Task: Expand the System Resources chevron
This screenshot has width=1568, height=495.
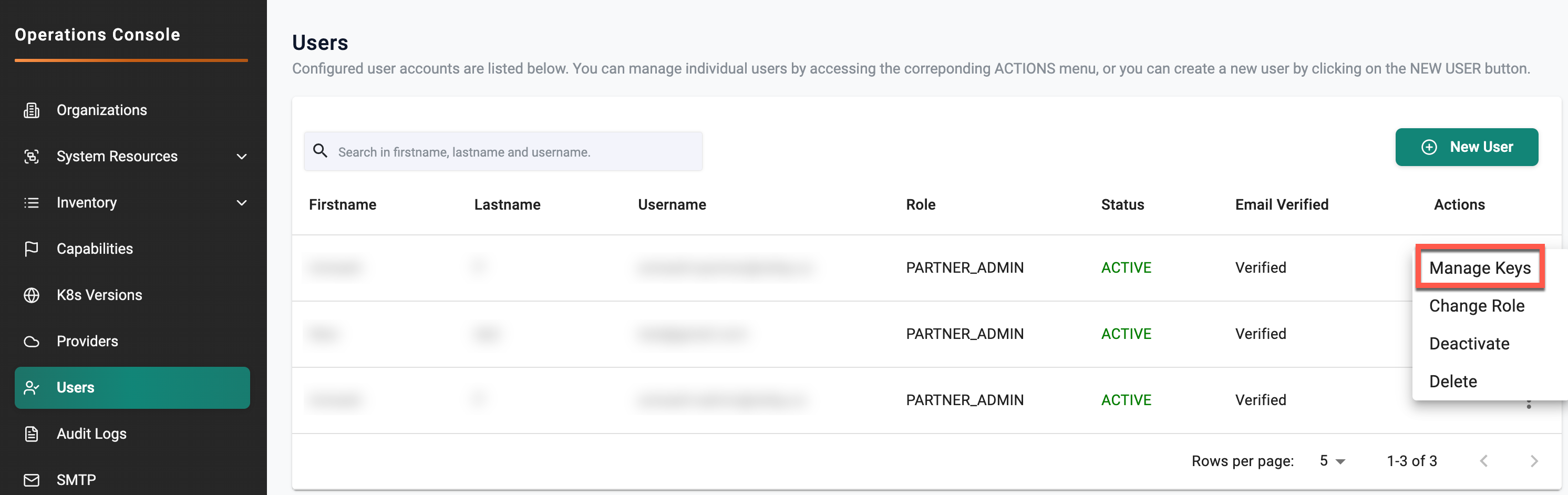Action: (x=242, y=157)
